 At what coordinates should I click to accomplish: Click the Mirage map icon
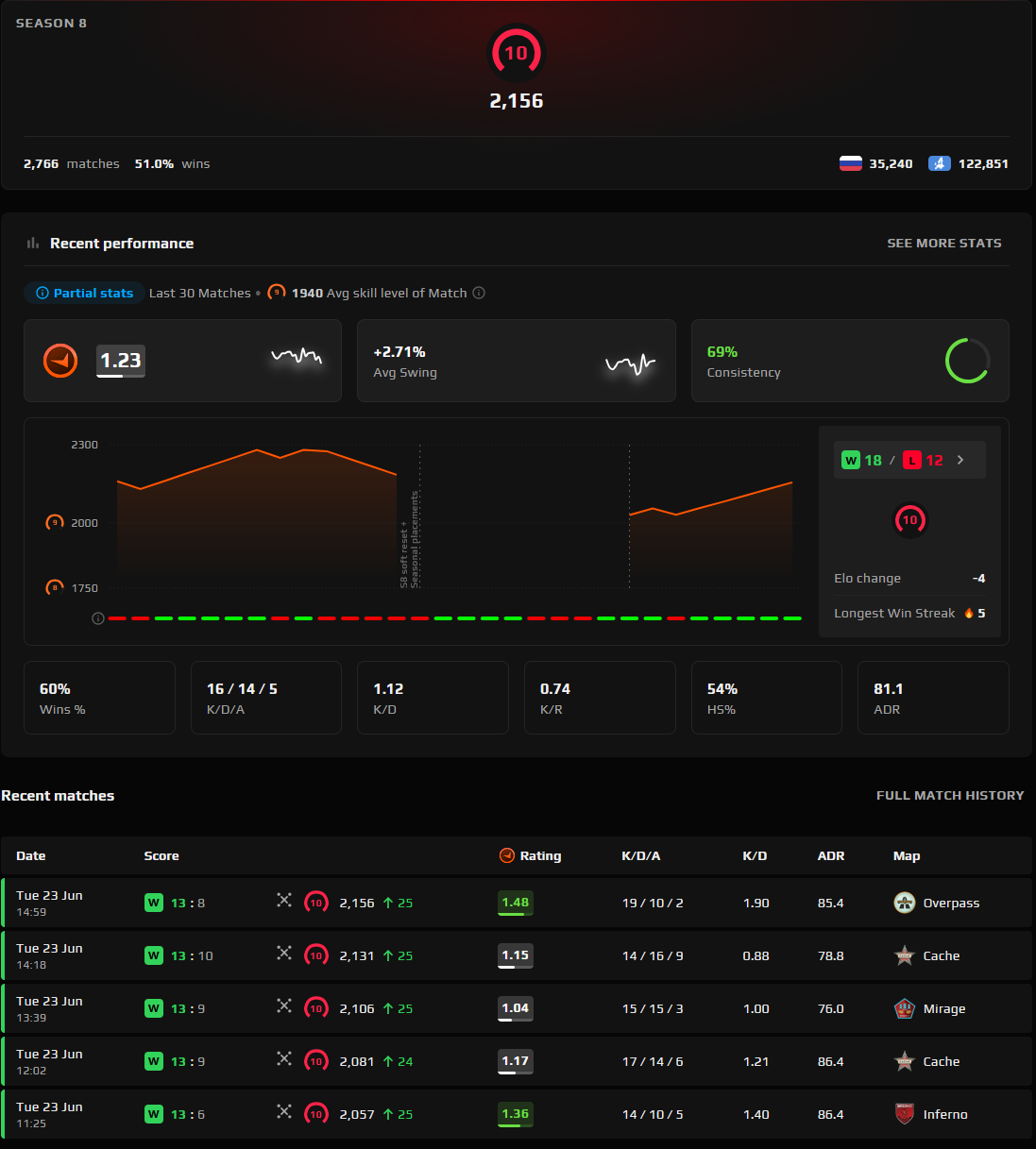point(905,1008)
